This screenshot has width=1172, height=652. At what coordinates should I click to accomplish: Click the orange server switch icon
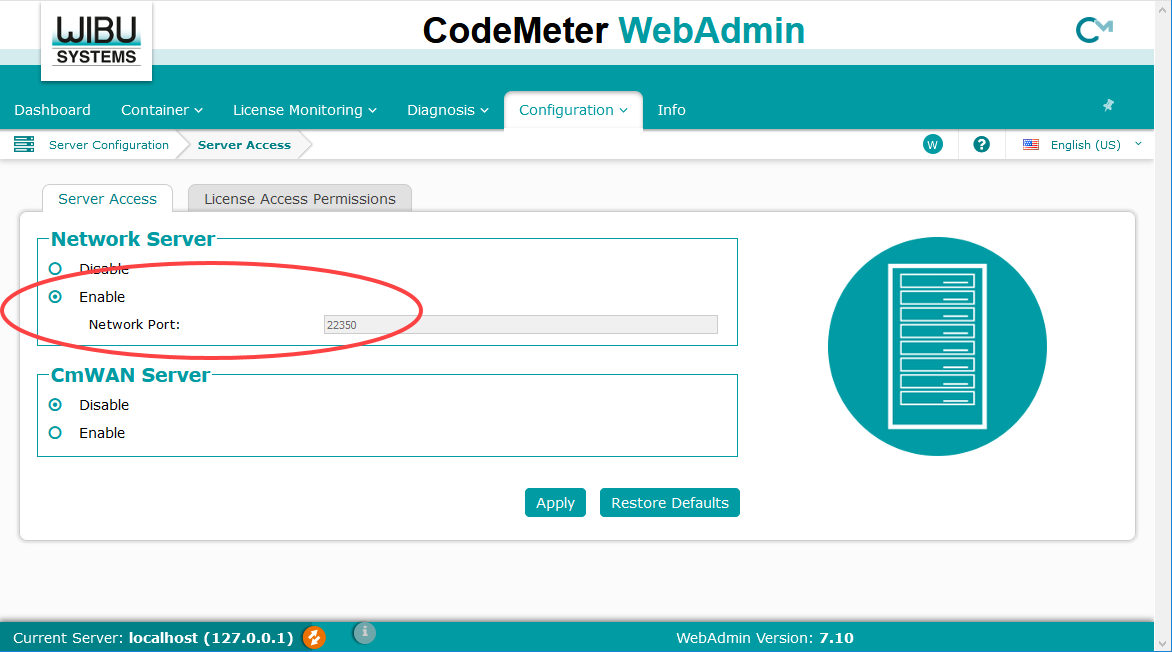[314, 637]
